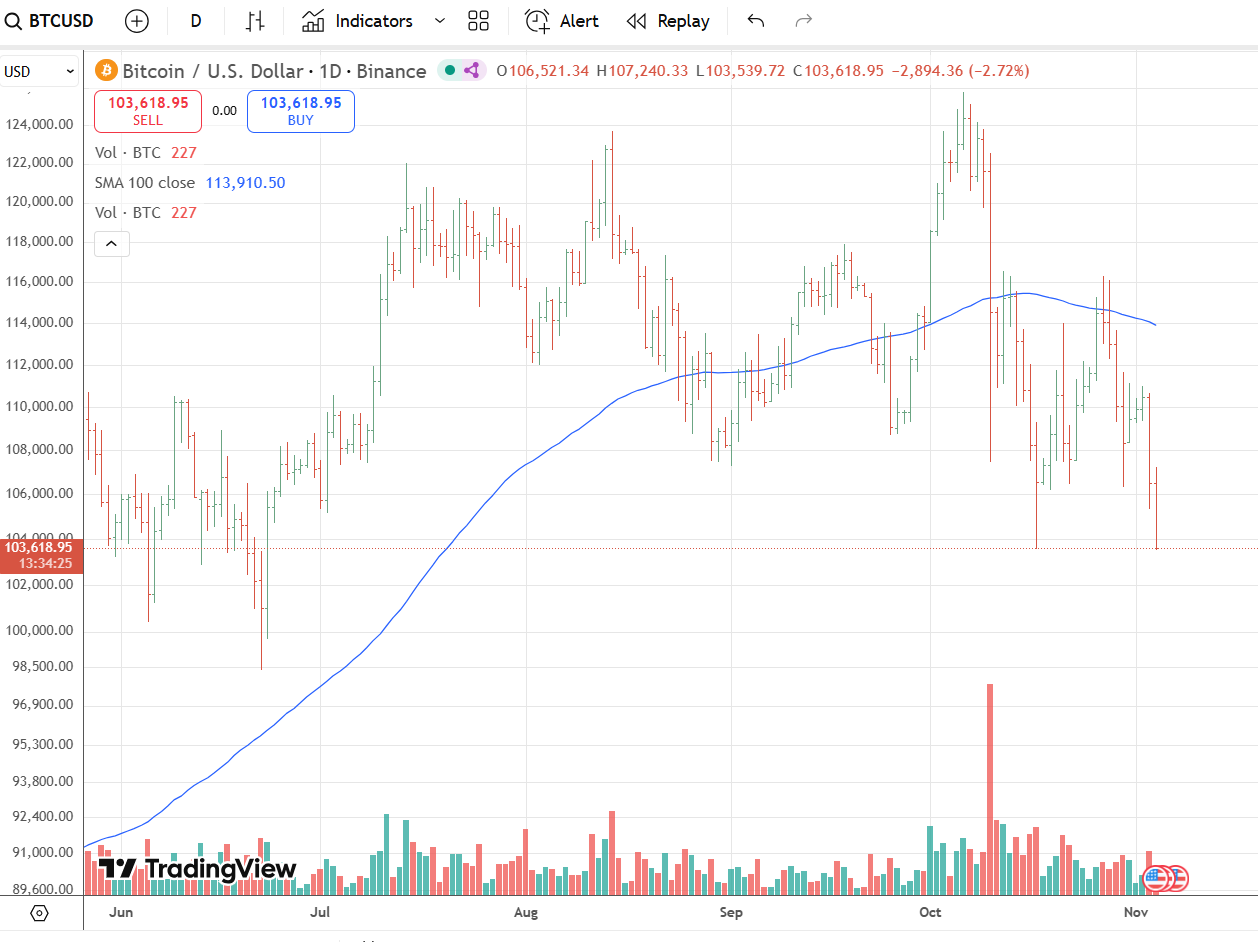
Task: Expand the indicator templates chevron
Action: pyautogui.click(x=439, y=21)
